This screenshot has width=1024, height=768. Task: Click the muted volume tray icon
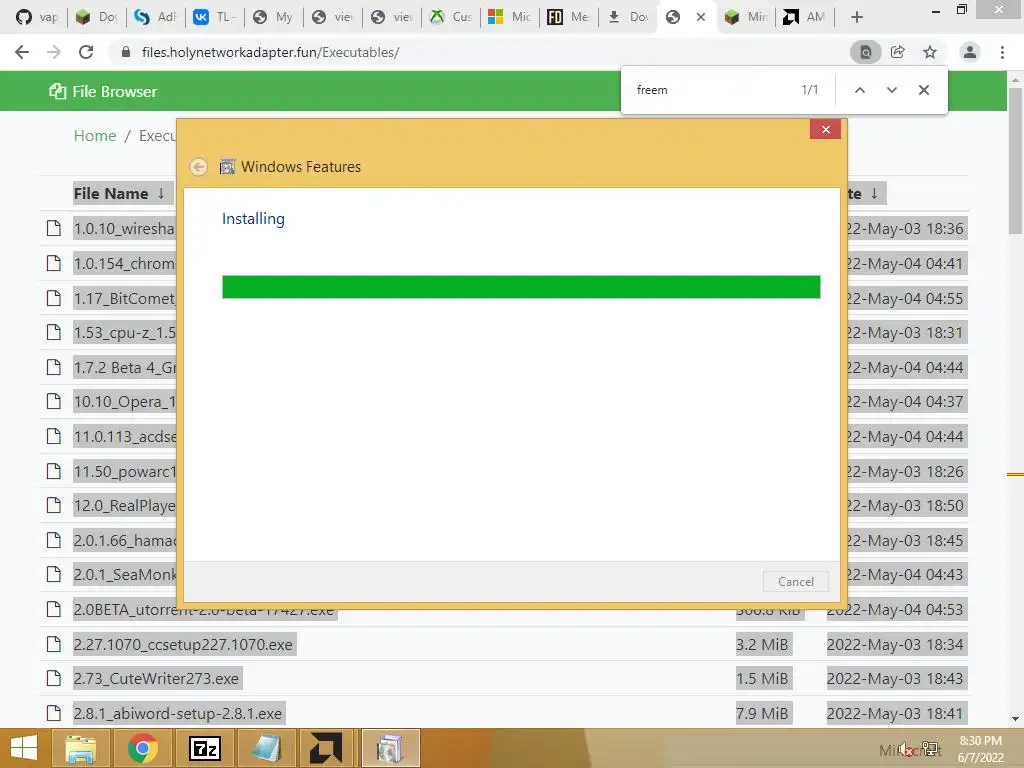click(x=905, y=750)
